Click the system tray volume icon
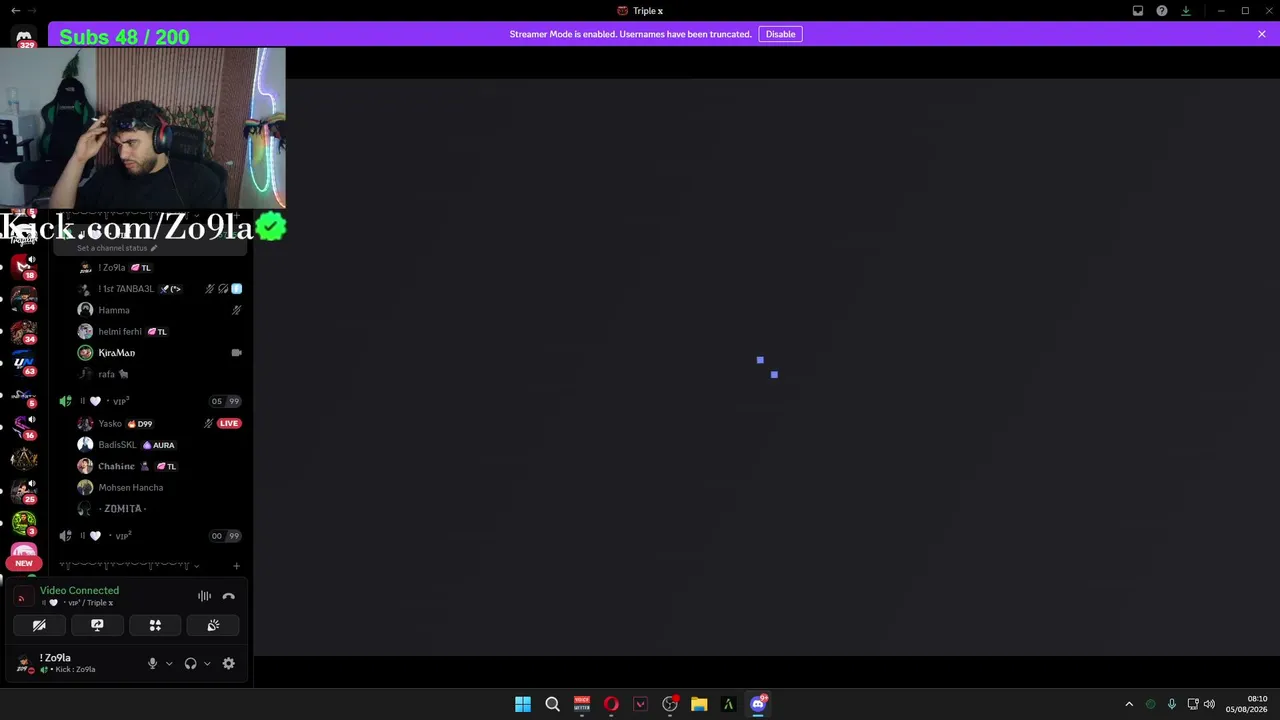The height and width of the screenshot is (720, 1280). pos(1209,704)
